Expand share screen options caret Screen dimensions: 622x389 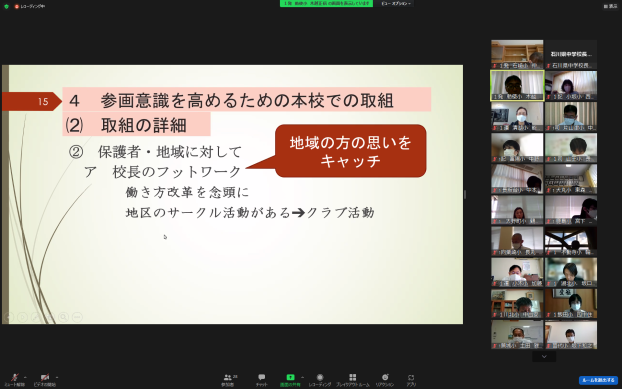tap(302, 377)
